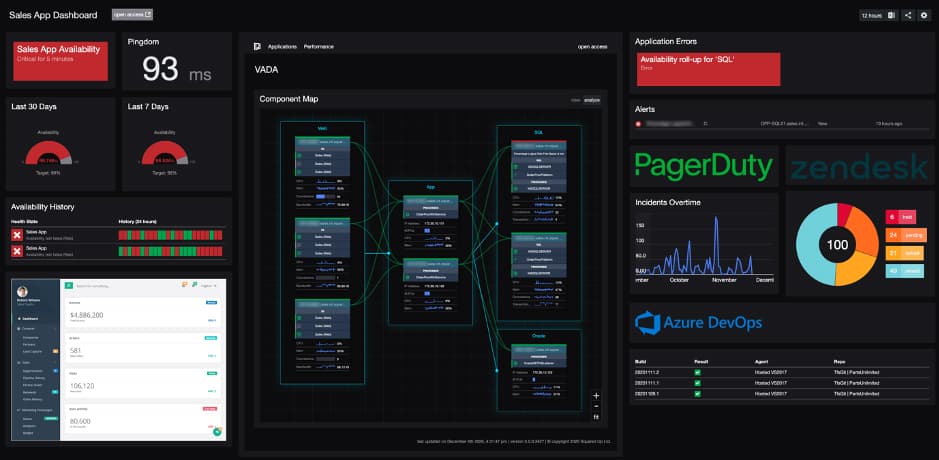Click user avatar in sales app sidebar
The height and width of the screenshot is (460, 939).
coord(22,290)
